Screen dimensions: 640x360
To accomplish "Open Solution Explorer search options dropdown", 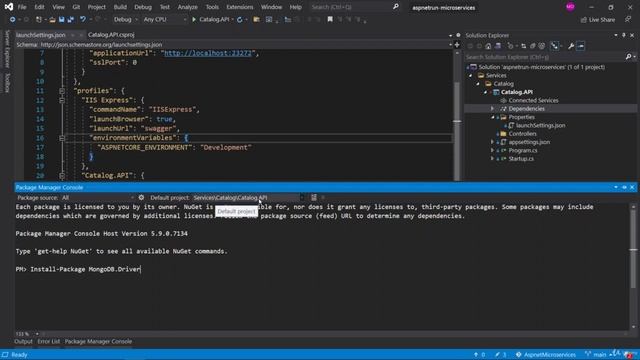I will [x=634, y=57].
